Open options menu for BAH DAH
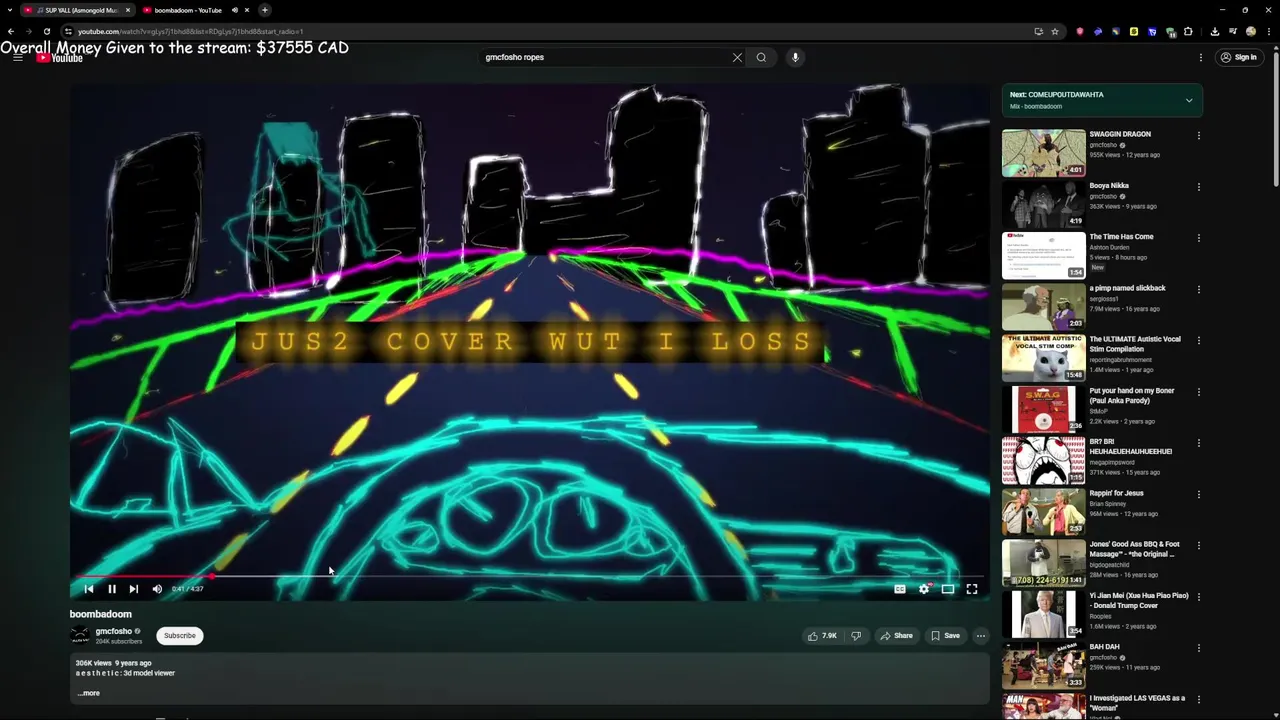 pos(1198,648)
